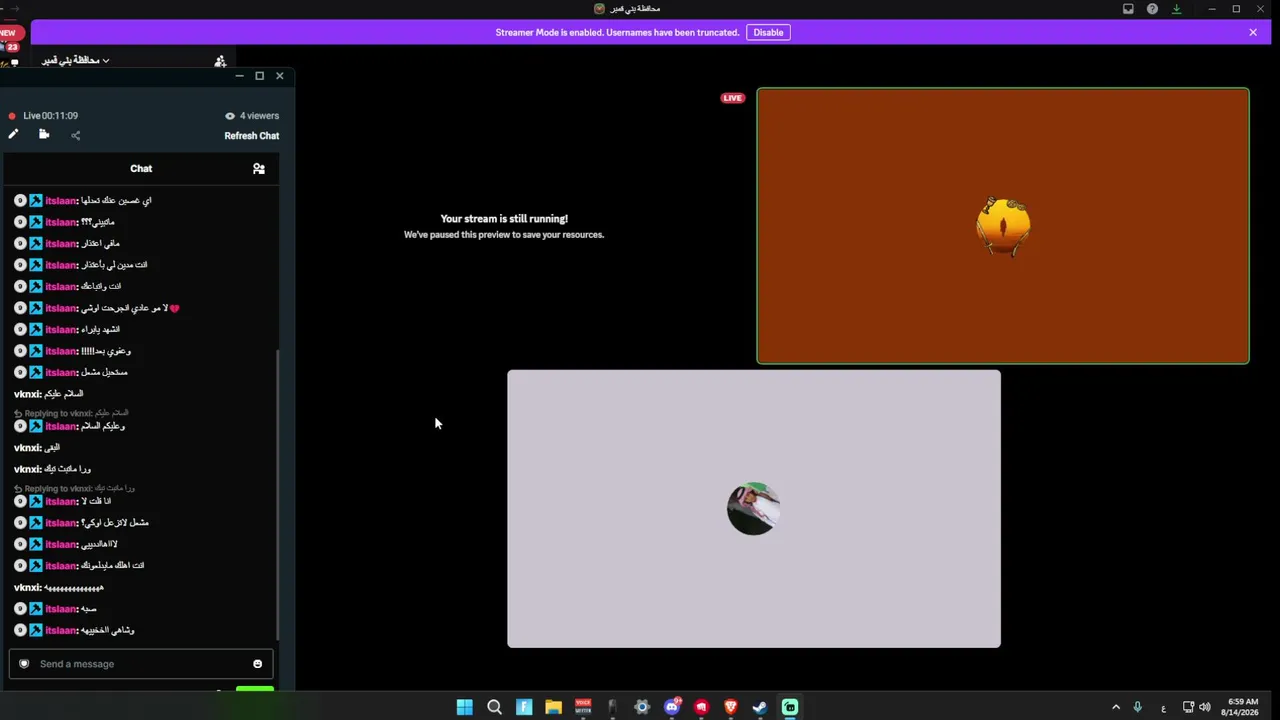Click the green Kick app taskbar icon
The width and height of the screenshot is (1280, 720).
tap(790, 707)
